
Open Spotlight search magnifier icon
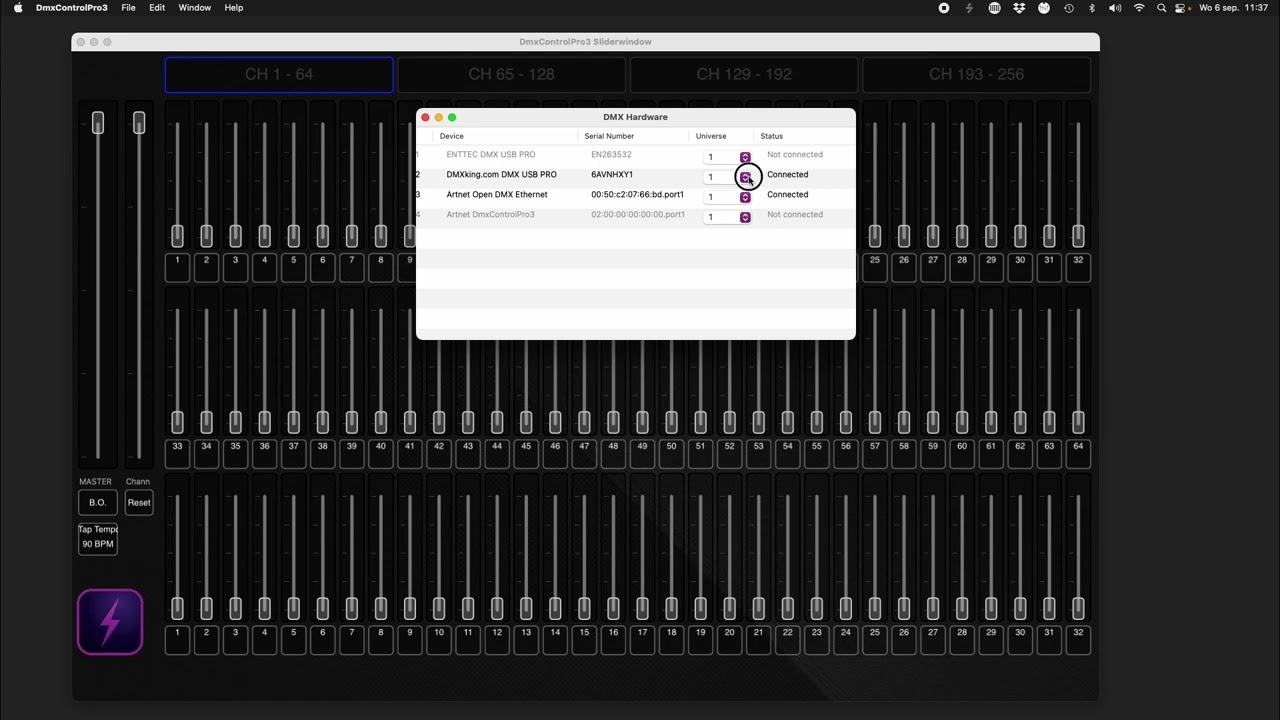coord(1162,8)
